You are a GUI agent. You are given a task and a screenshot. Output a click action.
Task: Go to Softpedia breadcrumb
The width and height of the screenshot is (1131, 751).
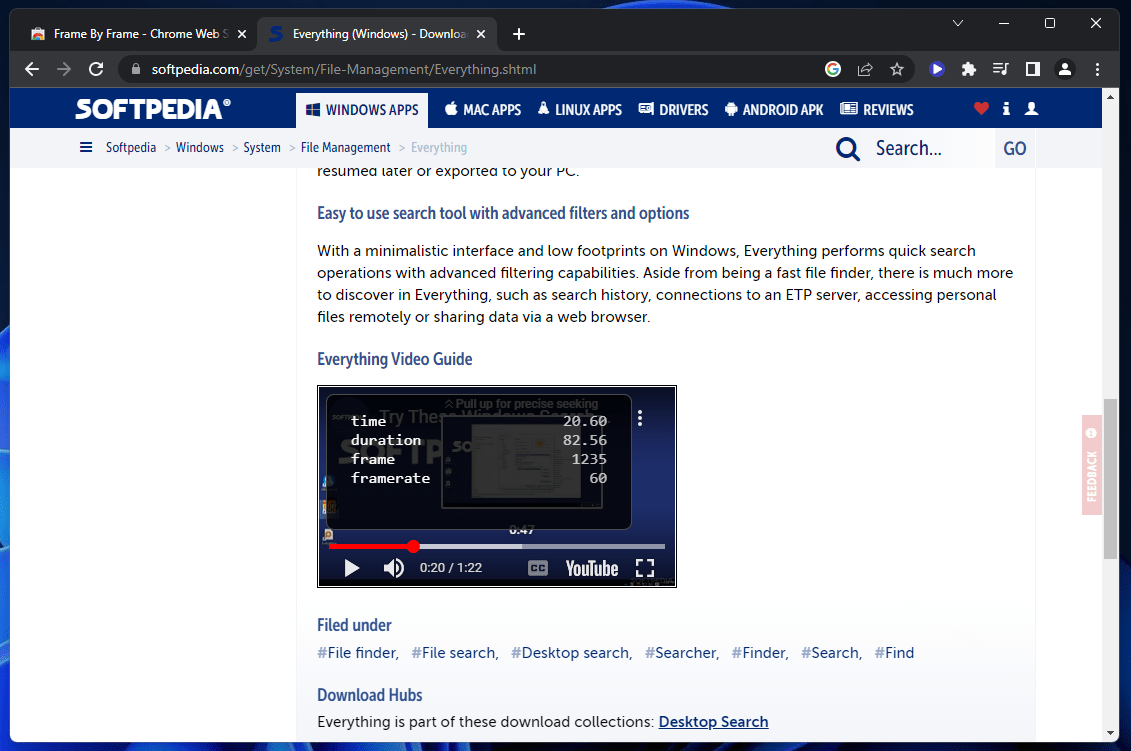pyautogui.click(x=131, y=147)
